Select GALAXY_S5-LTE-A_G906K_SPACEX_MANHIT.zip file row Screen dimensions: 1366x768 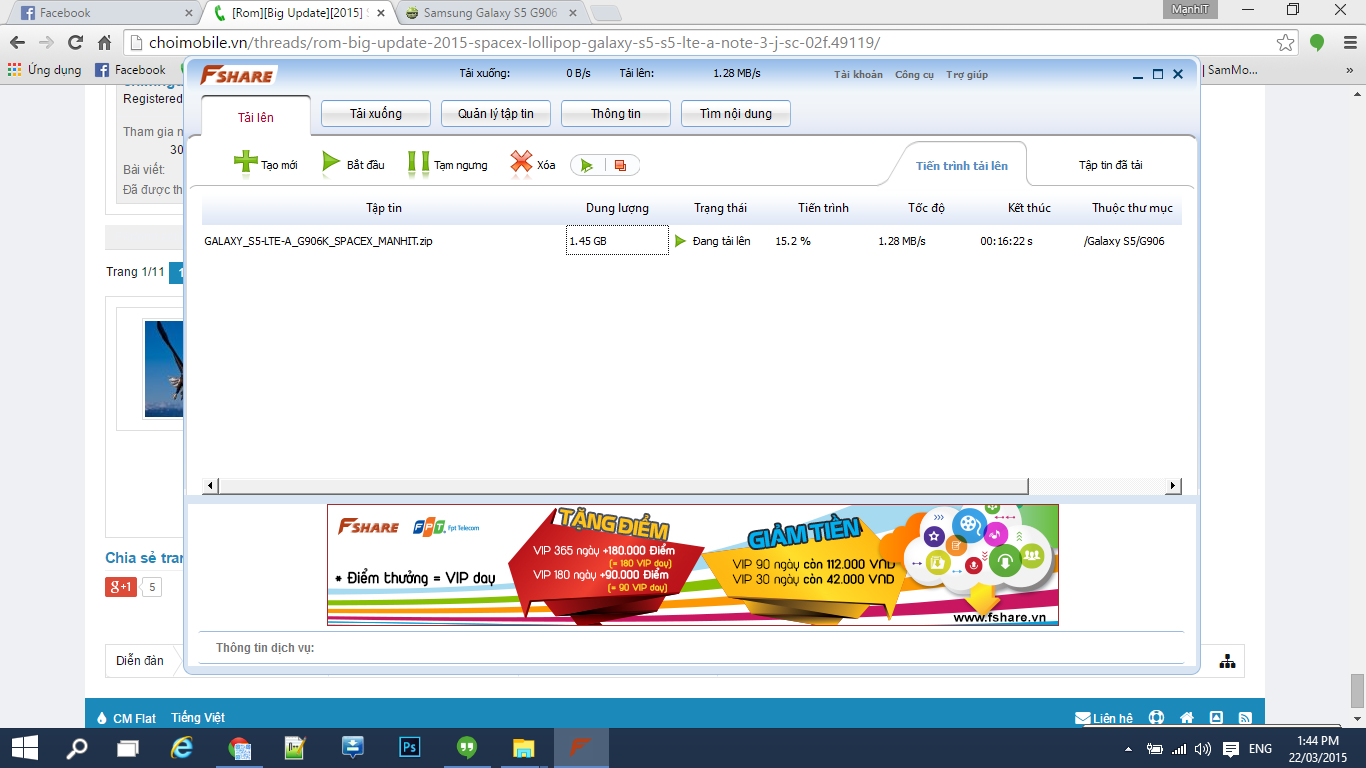pyautogui.click(x=692, y=241)
